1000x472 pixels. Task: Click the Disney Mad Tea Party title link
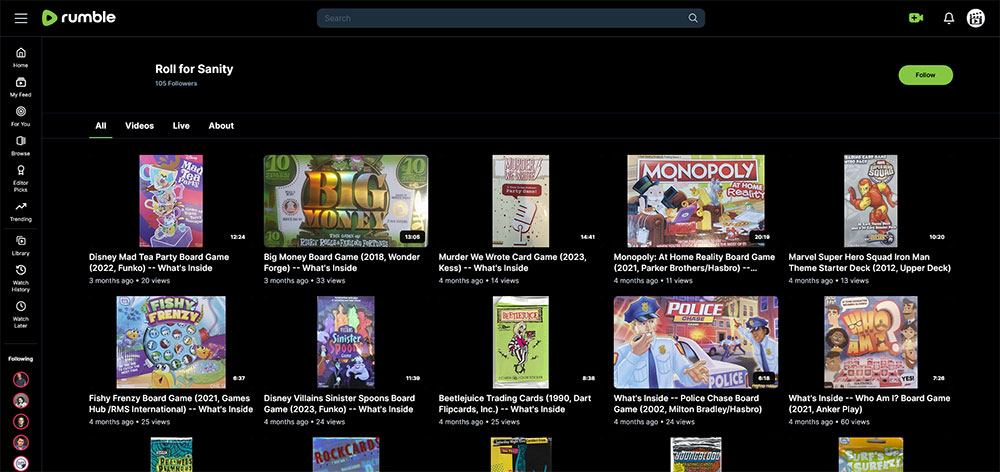pyautogui.click(x=159, y=262)
